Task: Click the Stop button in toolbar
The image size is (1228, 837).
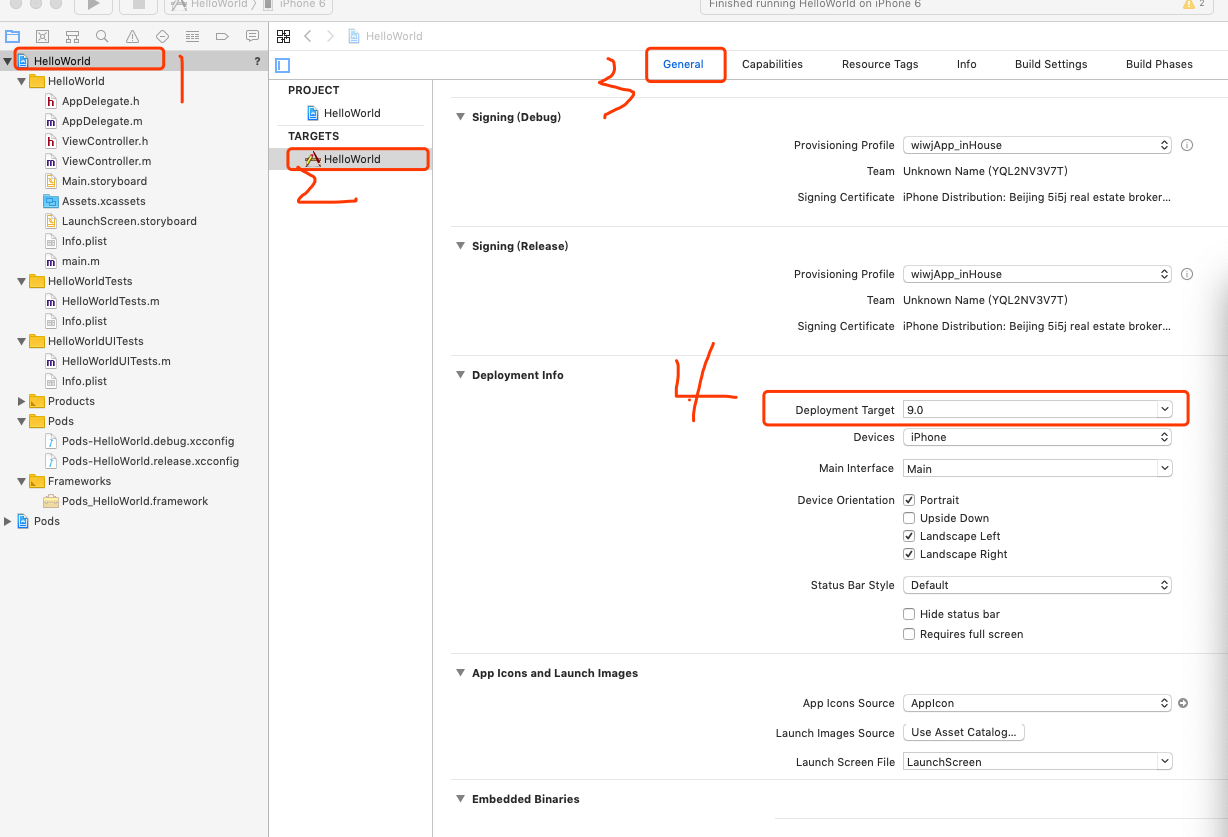Action: (x=138, y=5)
